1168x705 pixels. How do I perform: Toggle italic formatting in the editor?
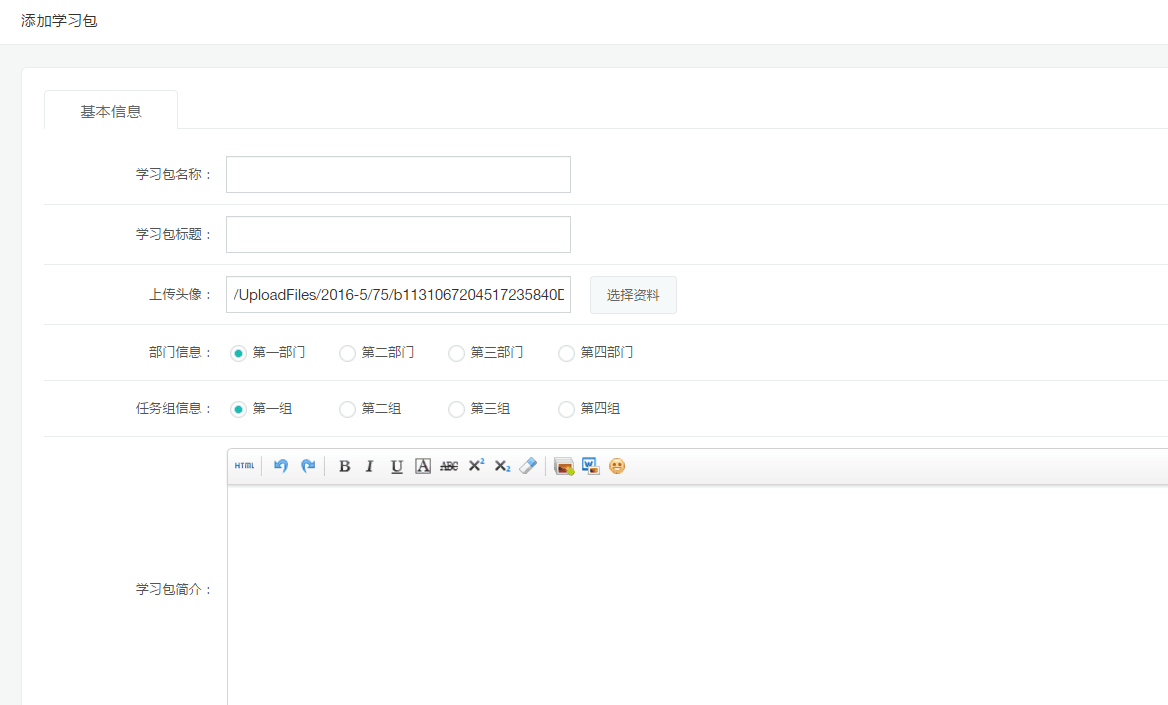(x=369, y=466)
